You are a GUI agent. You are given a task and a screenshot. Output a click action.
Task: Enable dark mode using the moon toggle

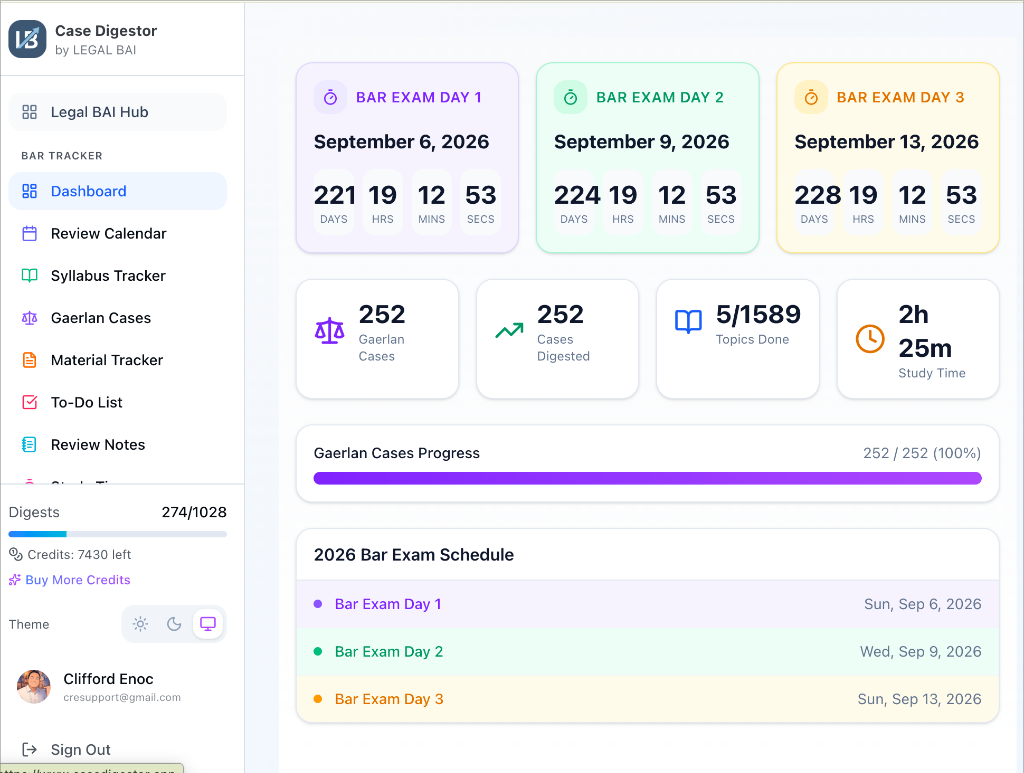174,623
